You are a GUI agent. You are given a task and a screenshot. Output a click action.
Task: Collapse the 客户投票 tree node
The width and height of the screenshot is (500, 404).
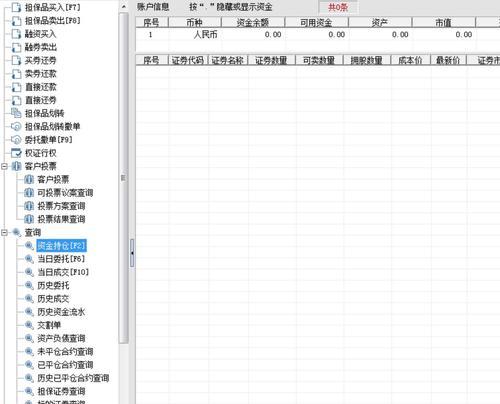coord(5,166)
